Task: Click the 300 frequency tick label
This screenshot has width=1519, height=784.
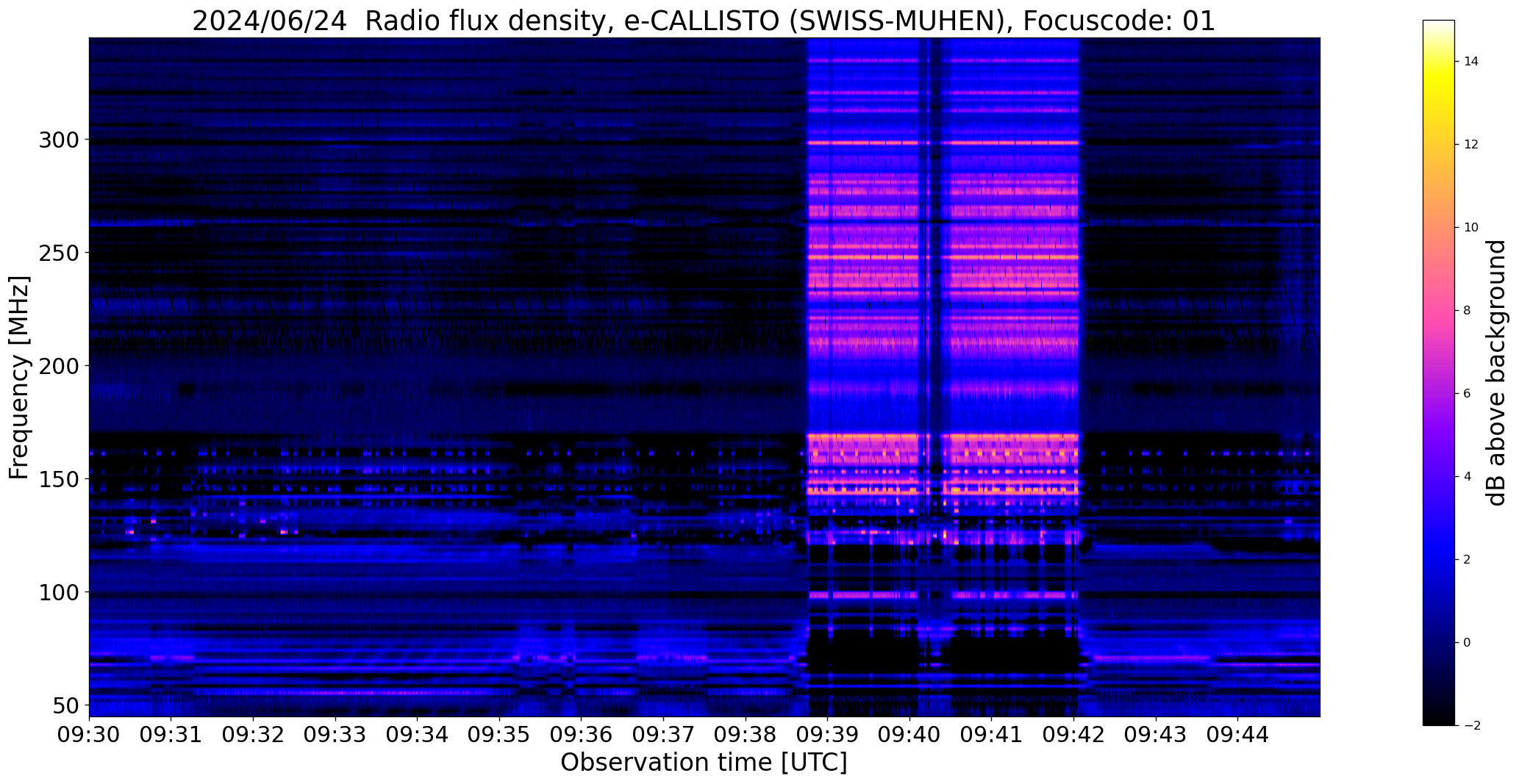Action: [60, 140]
